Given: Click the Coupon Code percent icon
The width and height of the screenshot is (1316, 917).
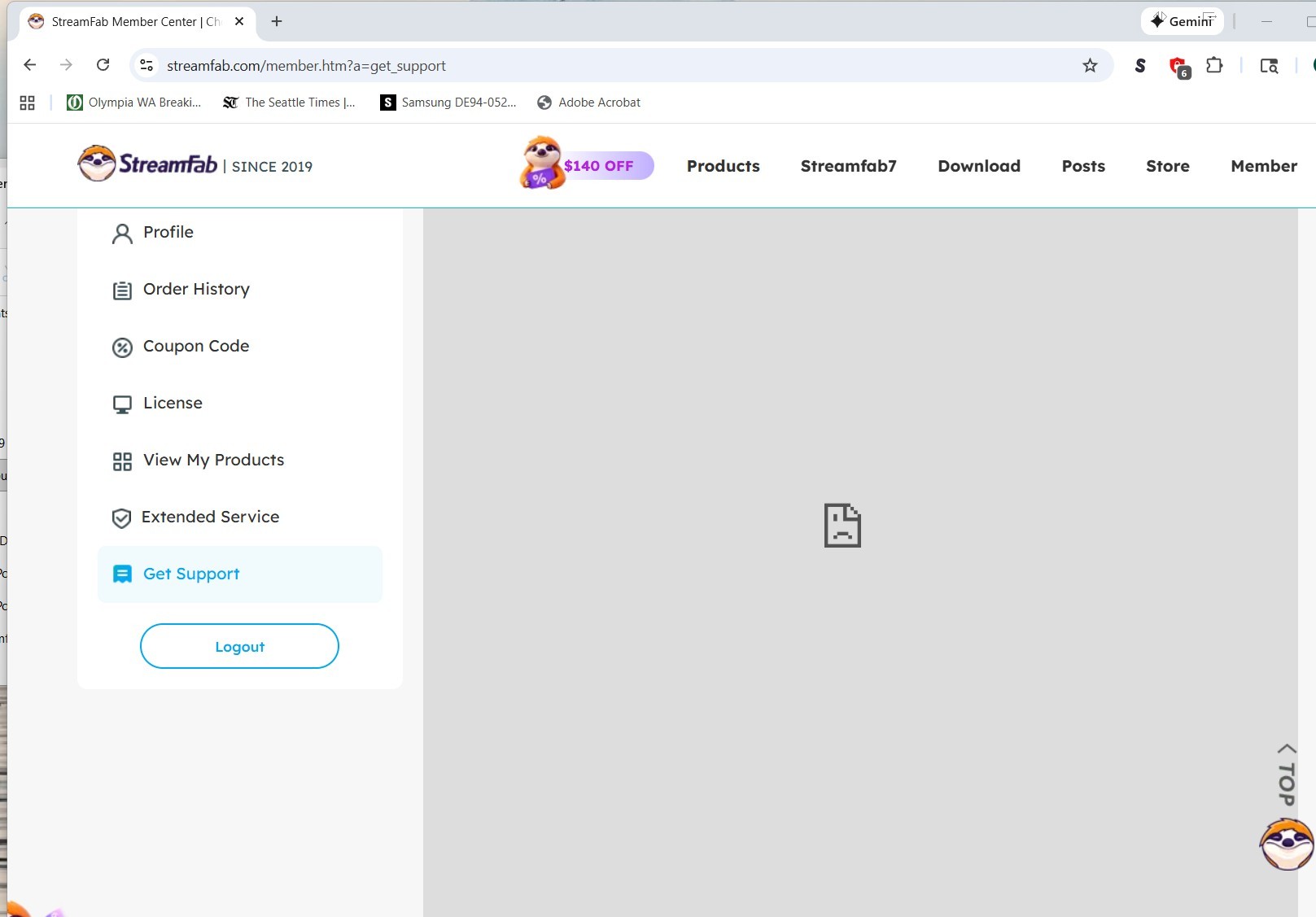Looking at the screenshot, I should coord(122,347).
